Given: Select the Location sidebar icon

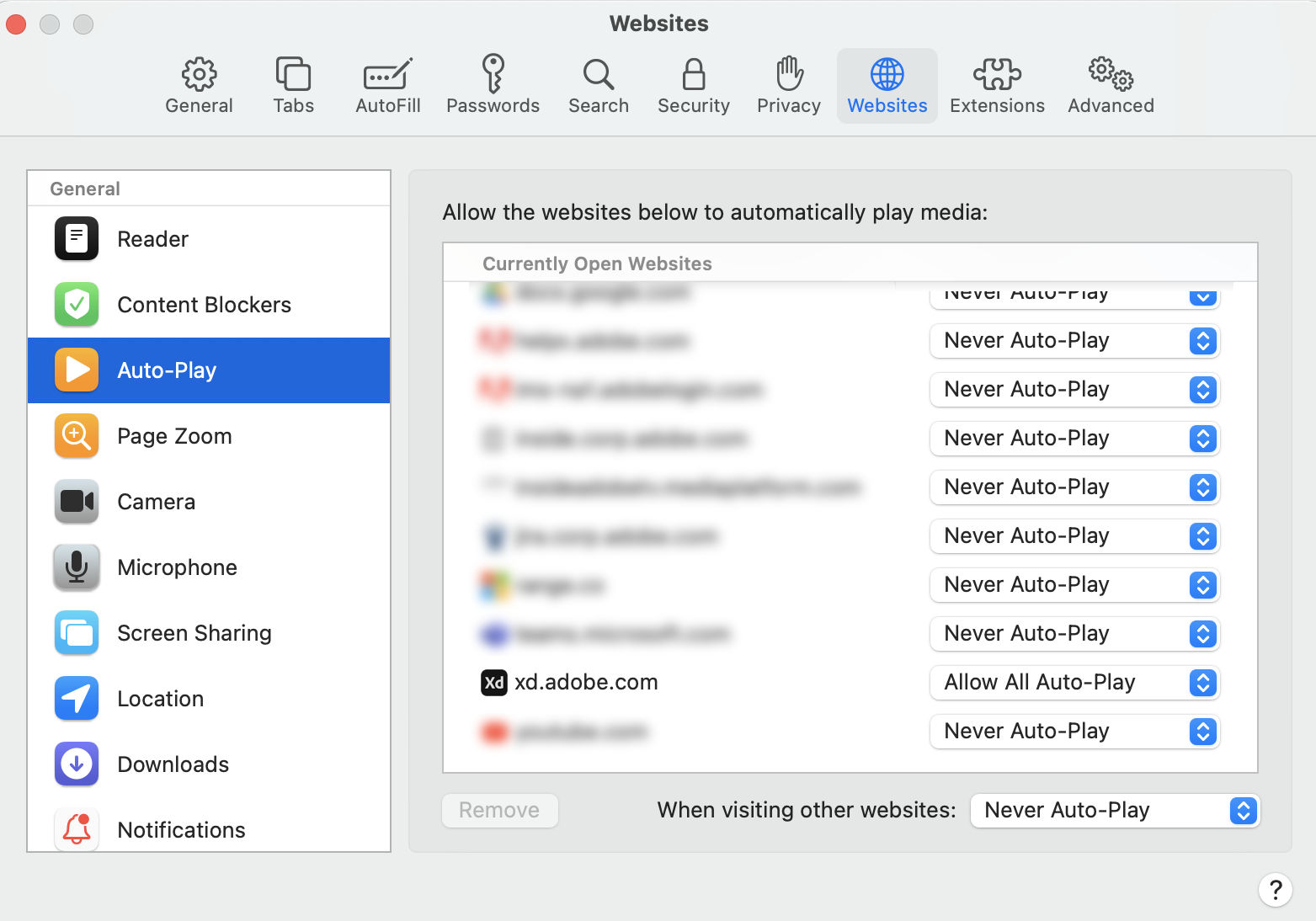Looking at the screenshot, I should point(76,698).
